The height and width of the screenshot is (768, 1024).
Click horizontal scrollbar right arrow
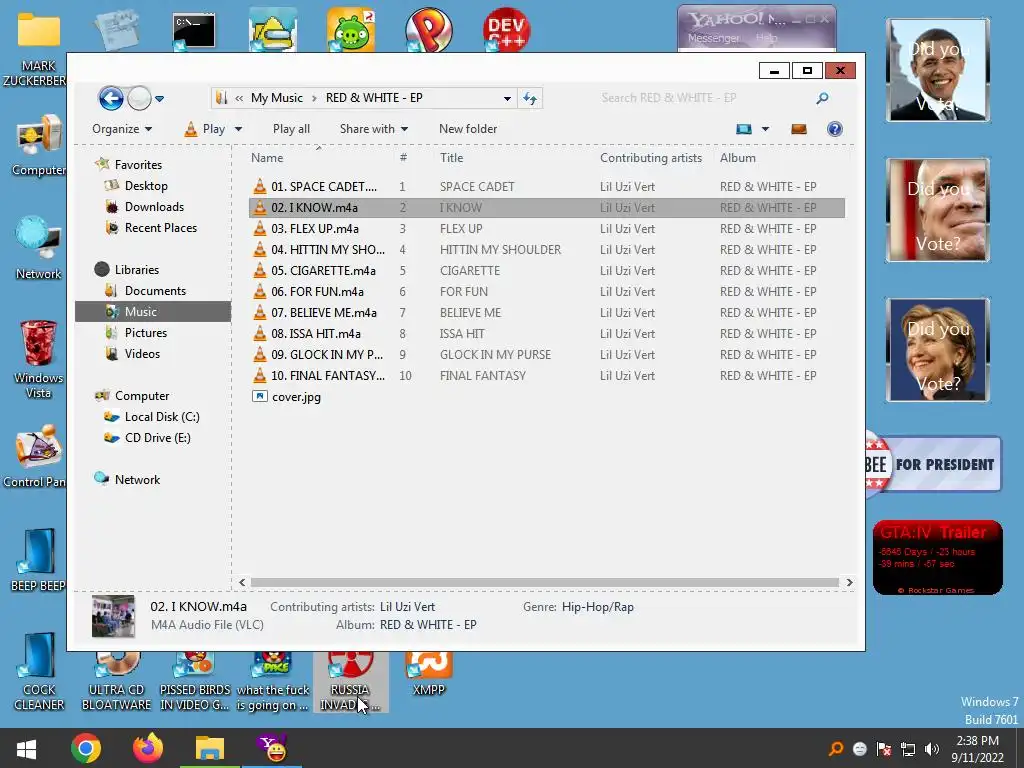[x=849, y=582]
